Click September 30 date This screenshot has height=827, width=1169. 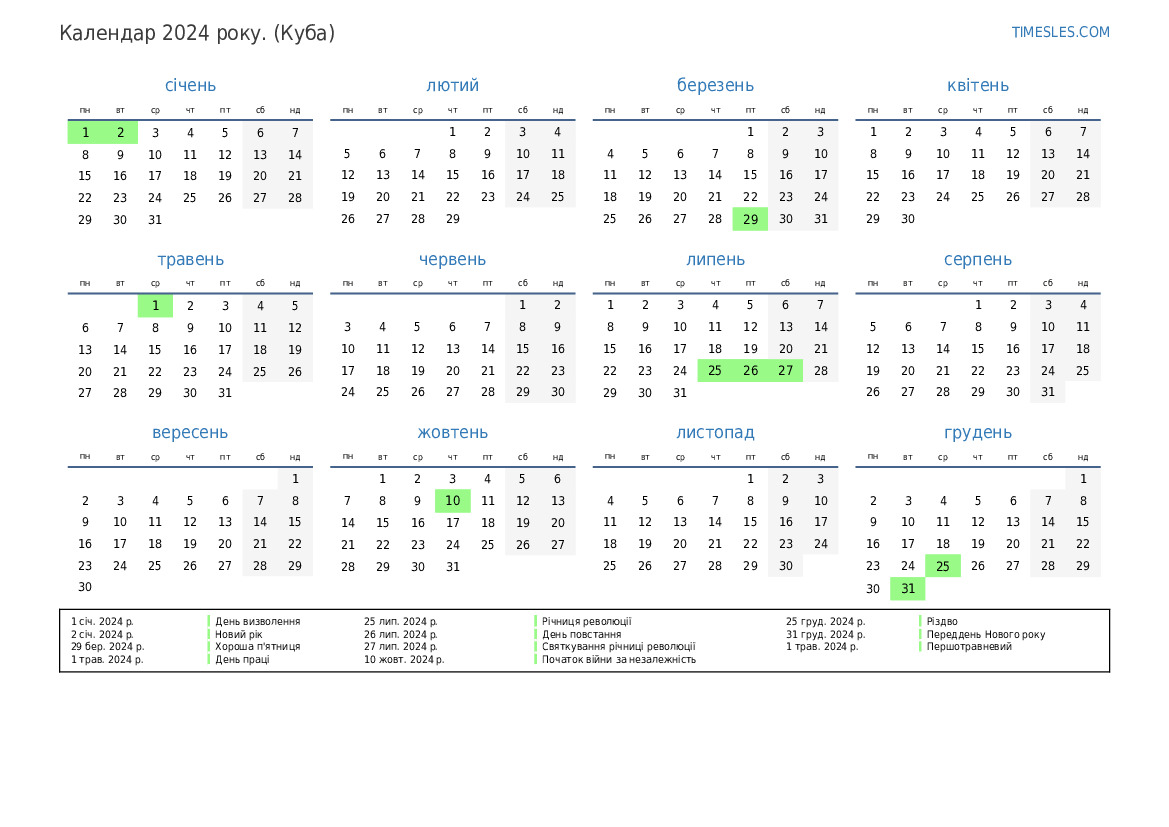[85, 587]
